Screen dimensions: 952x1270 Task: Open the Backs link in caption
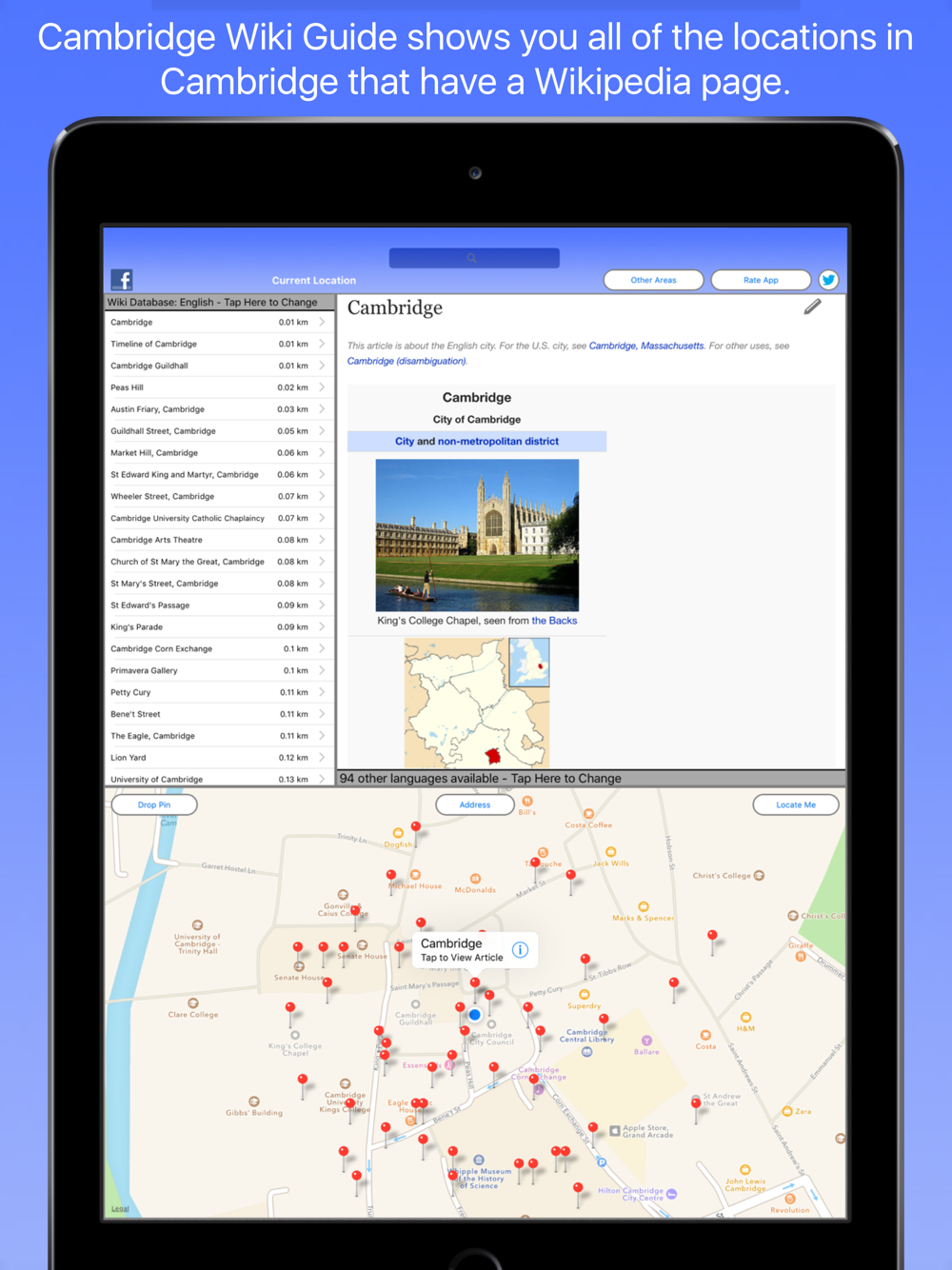(554, 621)
